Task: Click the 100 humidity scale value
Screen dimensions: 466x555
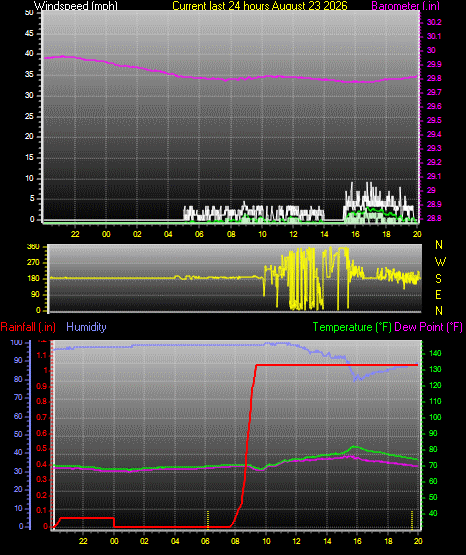Action: pos(16,343)
